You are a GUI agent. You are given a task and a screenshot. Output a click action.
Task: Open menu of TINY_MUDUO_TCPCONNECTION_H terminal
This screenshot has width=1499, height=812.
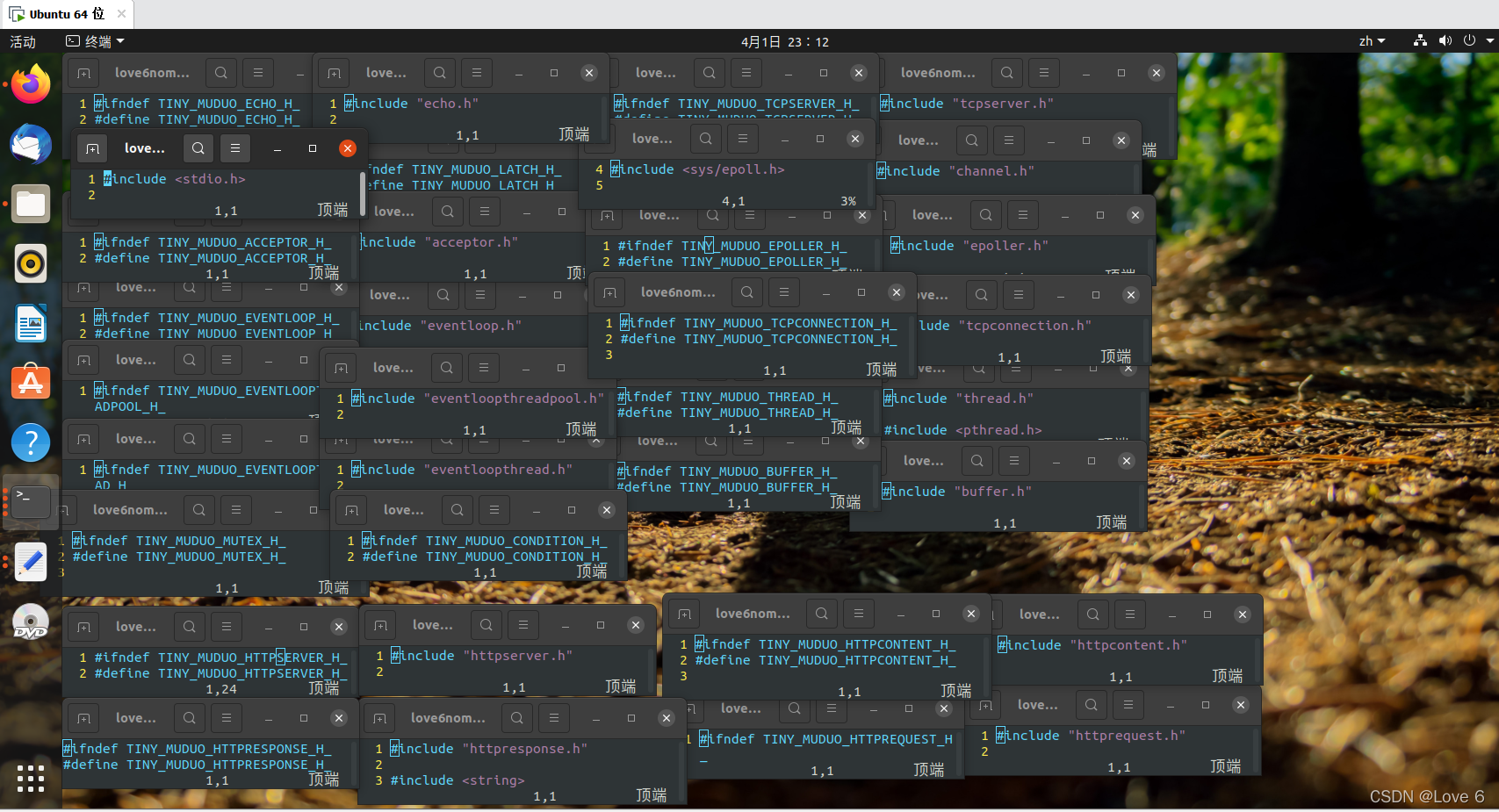[784, 292]
